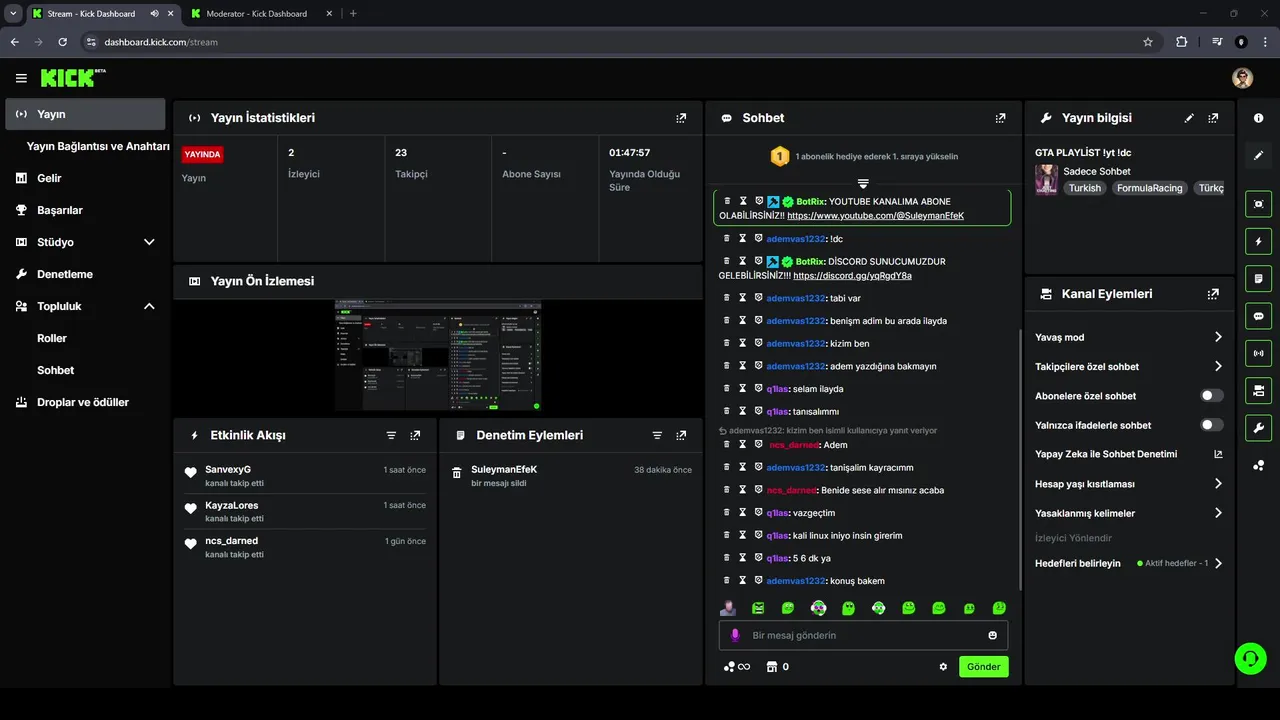Click the broadcast signal icon in right sidebar
This screenshot has width=1280, height=720.
pos(1258,353)
